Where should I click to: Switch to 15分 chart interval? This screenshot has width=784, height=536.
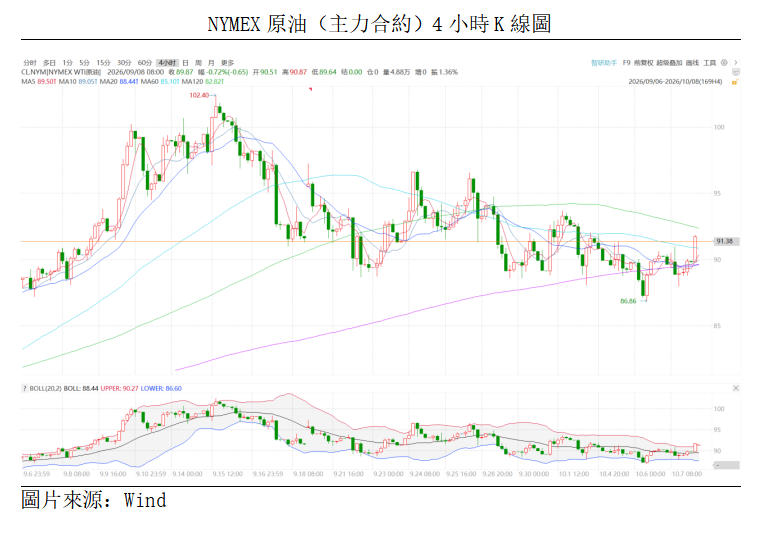[103, 62]
